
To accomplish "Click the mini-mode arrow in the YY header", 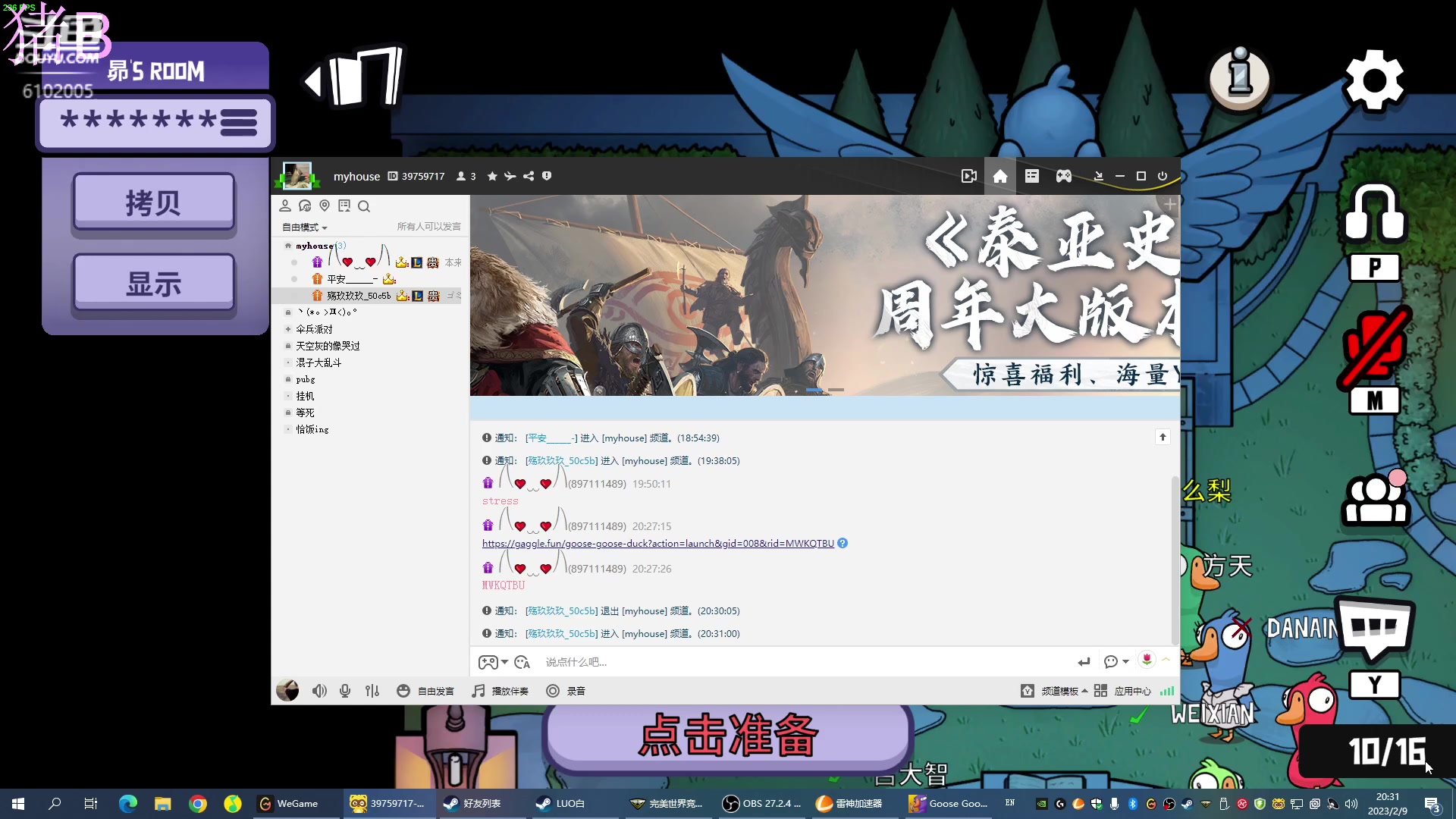I will [1098, 176].
